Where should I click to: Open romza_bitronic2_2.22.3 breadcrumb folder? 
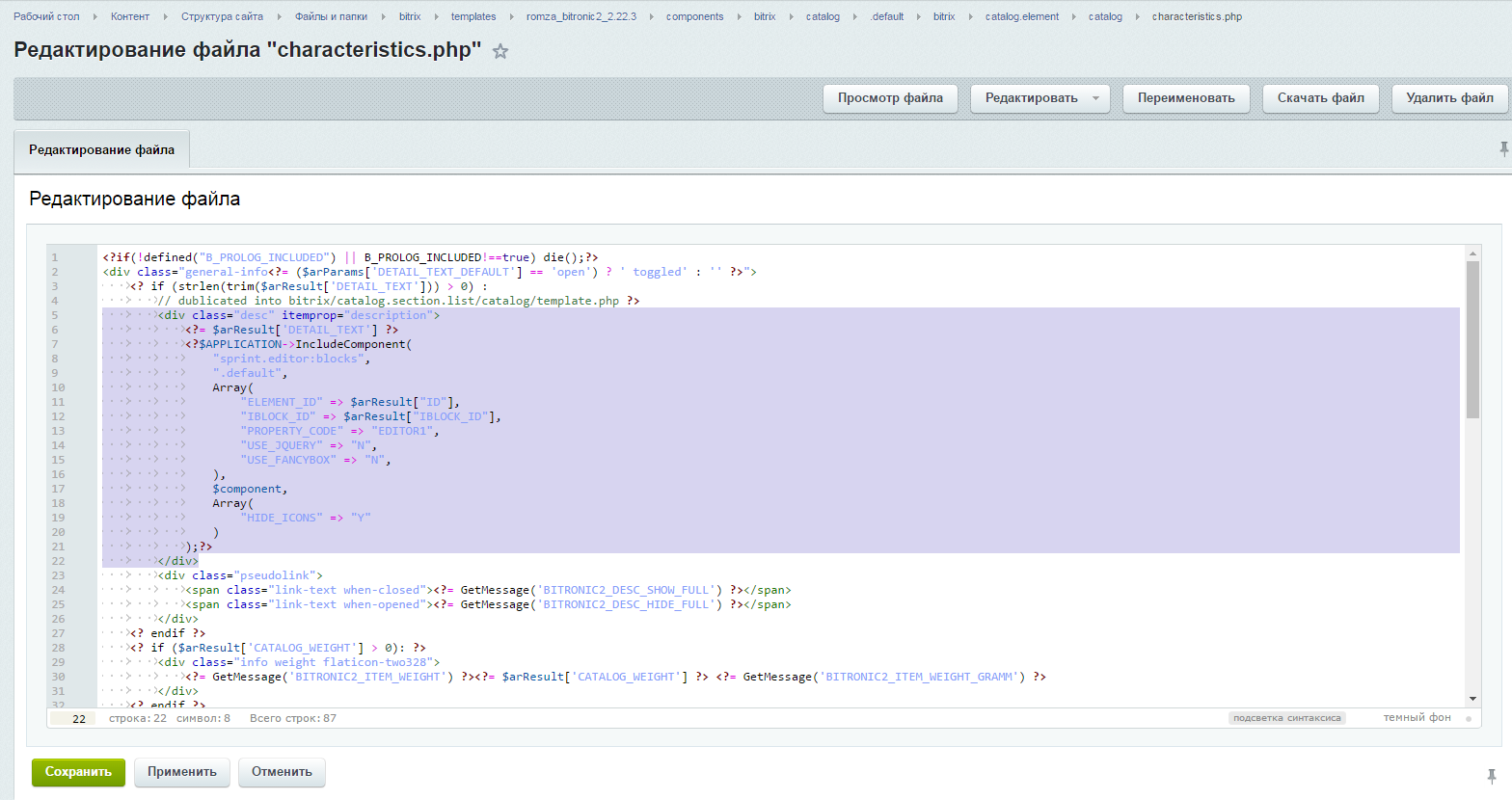pos(581,16)
